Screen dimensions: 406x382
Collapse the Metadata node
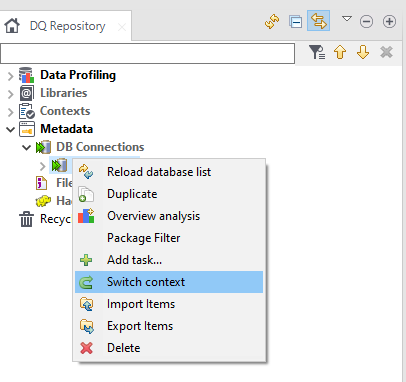coord(11,129)
